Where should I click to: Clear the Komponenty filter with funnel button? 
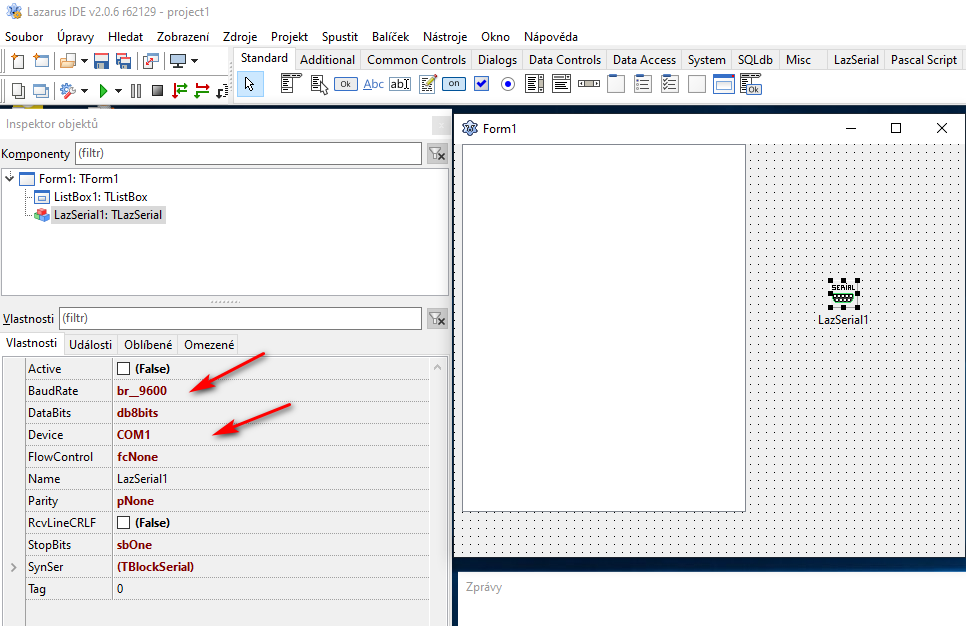coord(437,154)
